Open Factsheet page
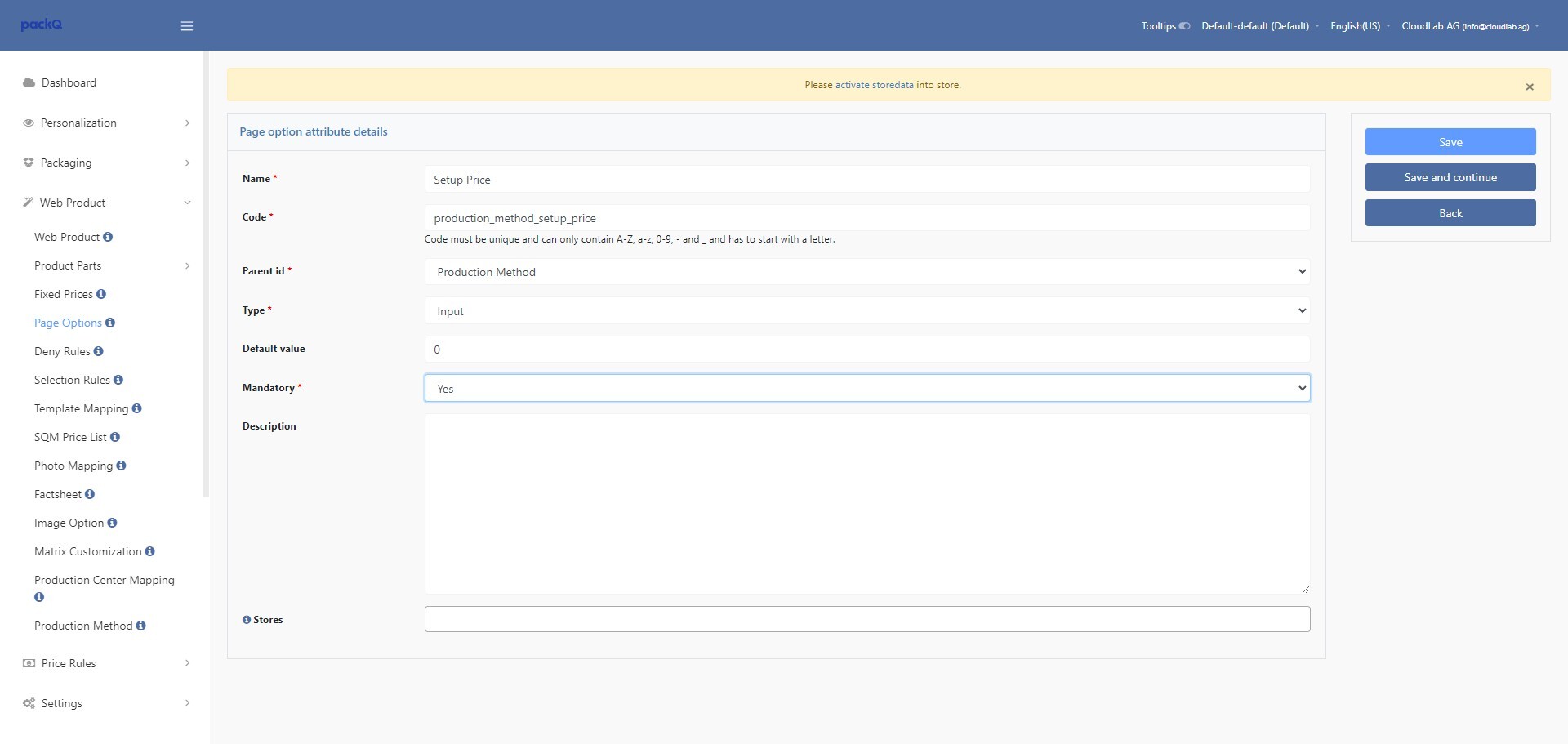Screen dimensions: 1568x744 pos(58,494)
